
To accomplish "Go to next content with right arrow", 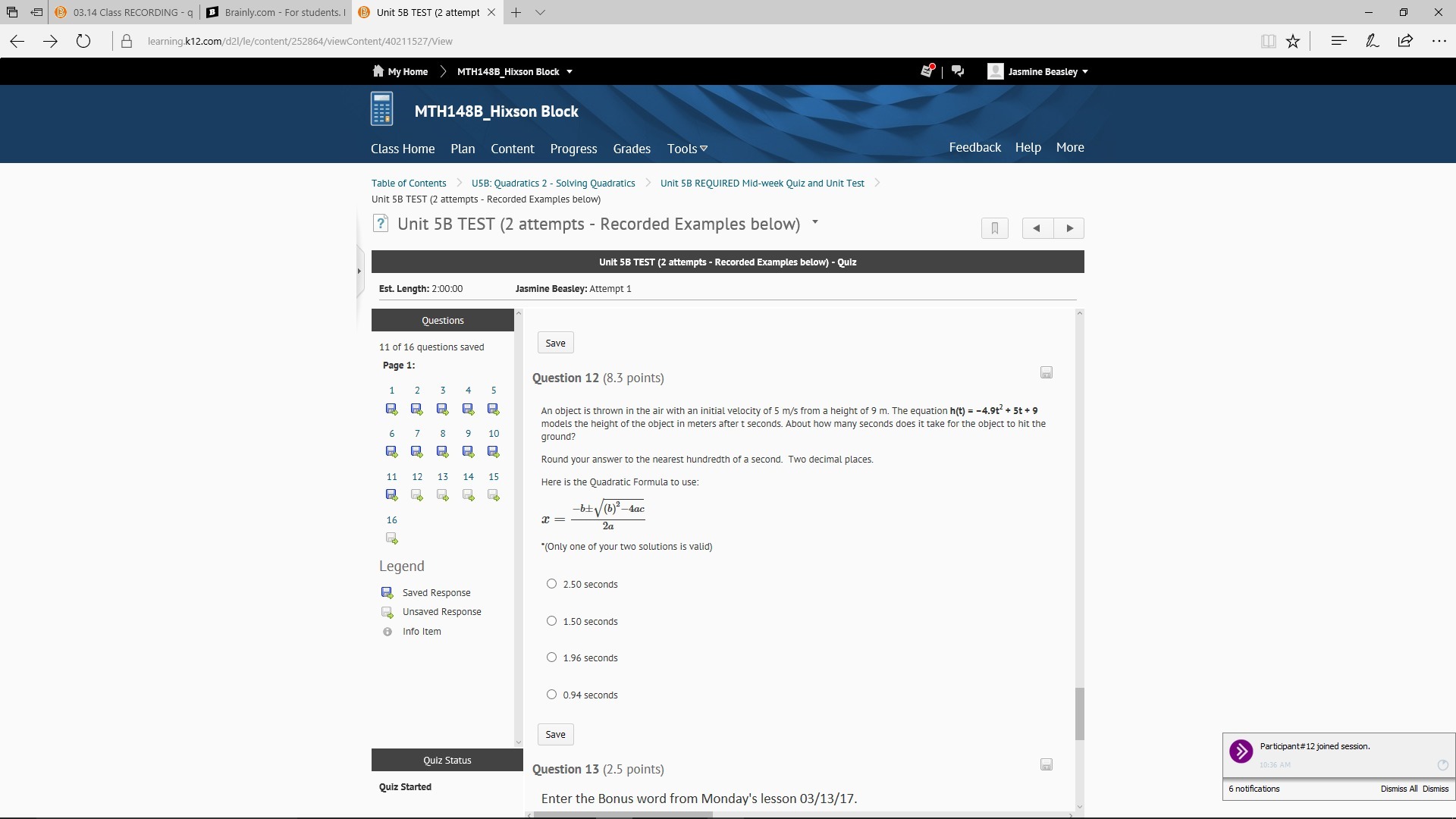I will coord(1069,228).
